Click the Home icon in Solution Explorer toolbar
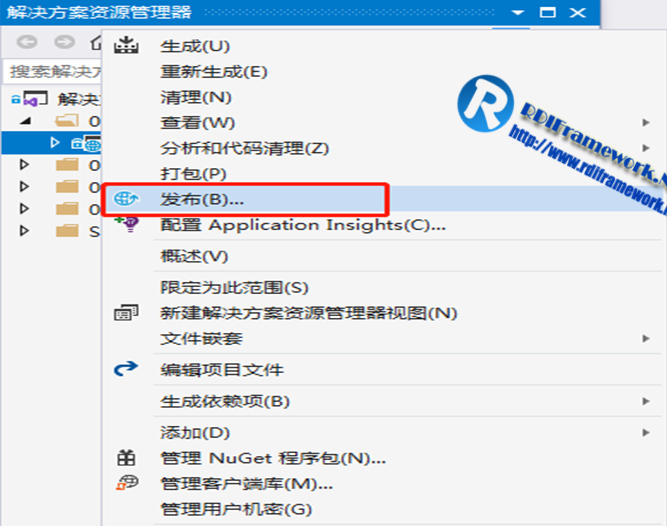Image resolution: width=667 pixels, height=527 pixels. tap(96, 42)
